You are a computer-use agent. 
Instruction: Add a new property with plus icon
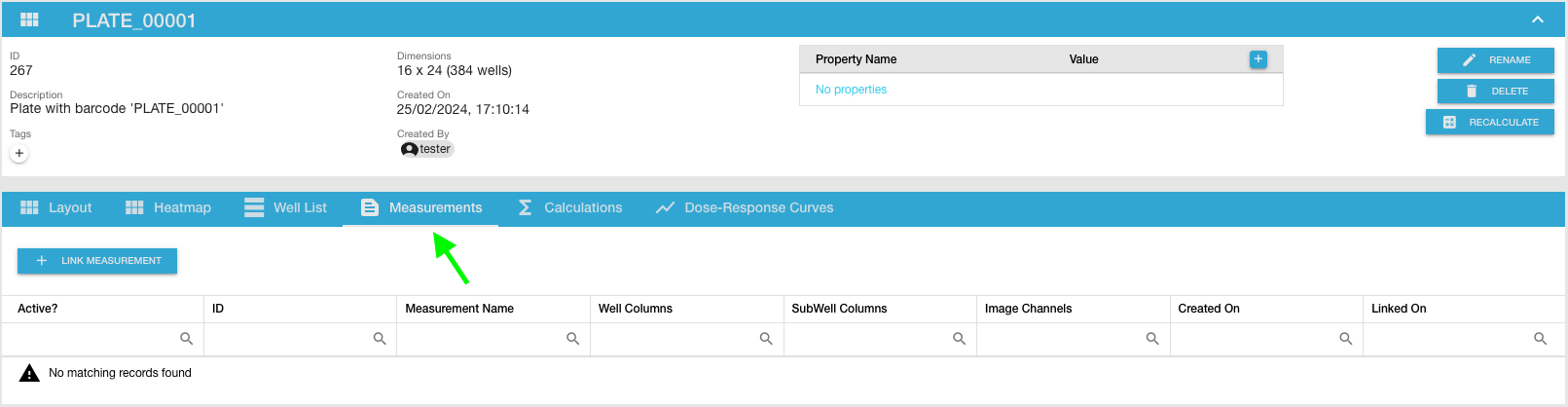[1258, 59]
